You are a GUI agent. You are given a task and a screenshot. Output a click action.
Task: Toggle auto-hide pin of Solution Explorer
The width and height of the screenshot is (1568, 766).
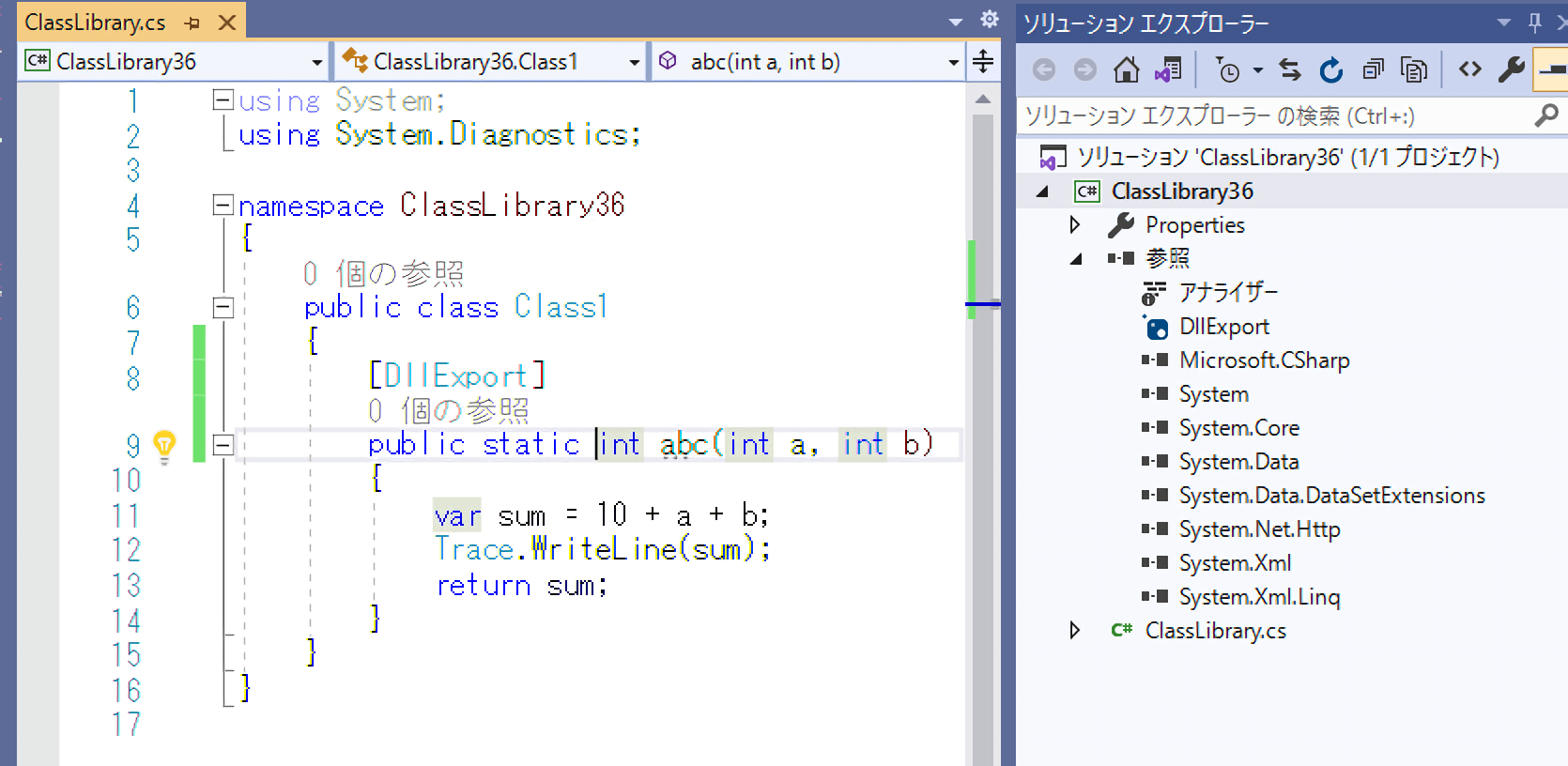tap(1535, 23)
